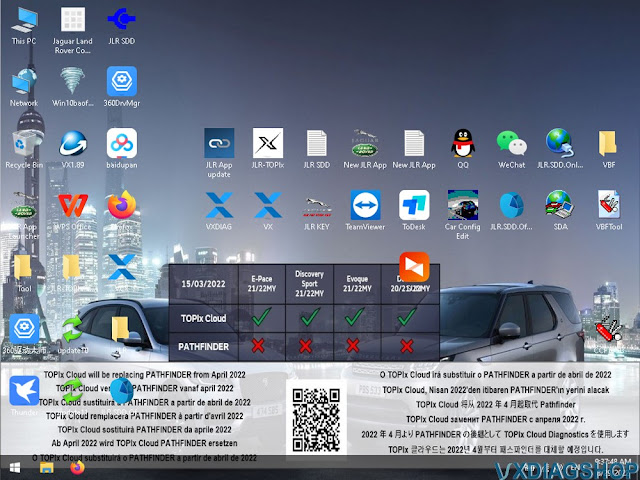Launch the ToDesk application
This screenshot has height=480, width=640.
point(414,211)
